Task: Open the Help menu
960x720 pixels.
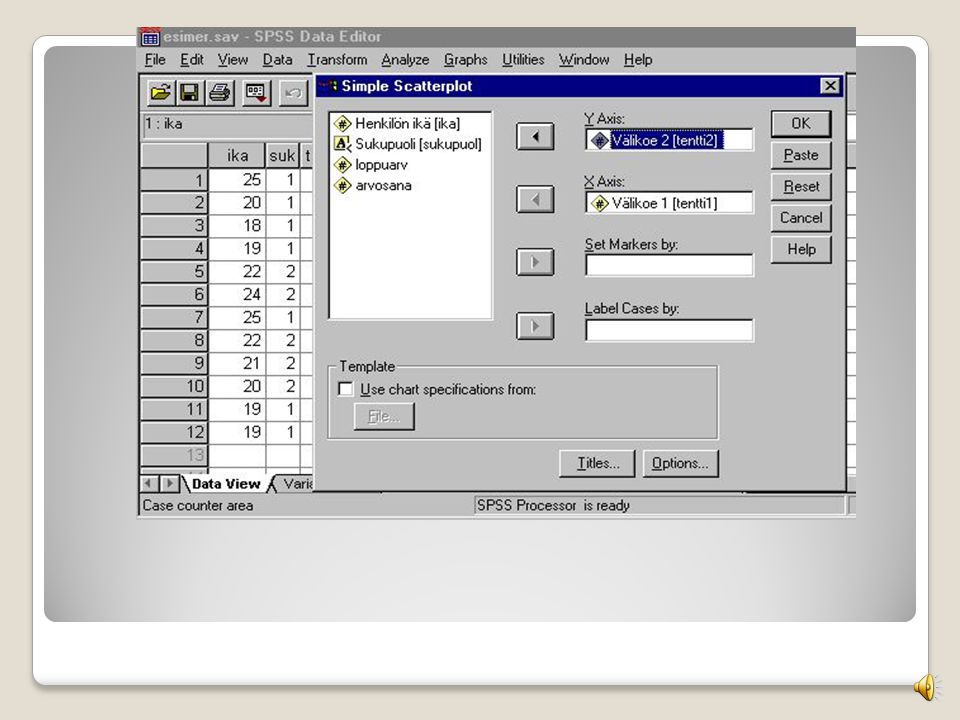Action: 638,59
